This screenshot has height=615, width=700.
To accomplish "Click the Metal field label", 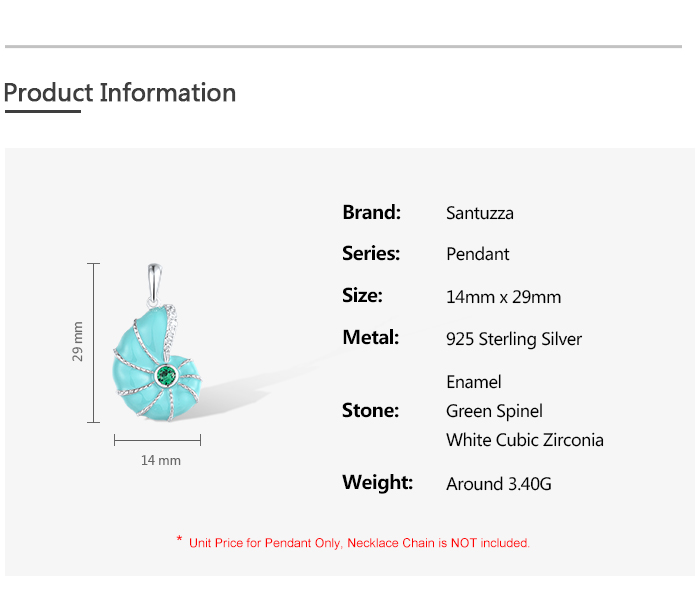I will (x=370, y=338).
